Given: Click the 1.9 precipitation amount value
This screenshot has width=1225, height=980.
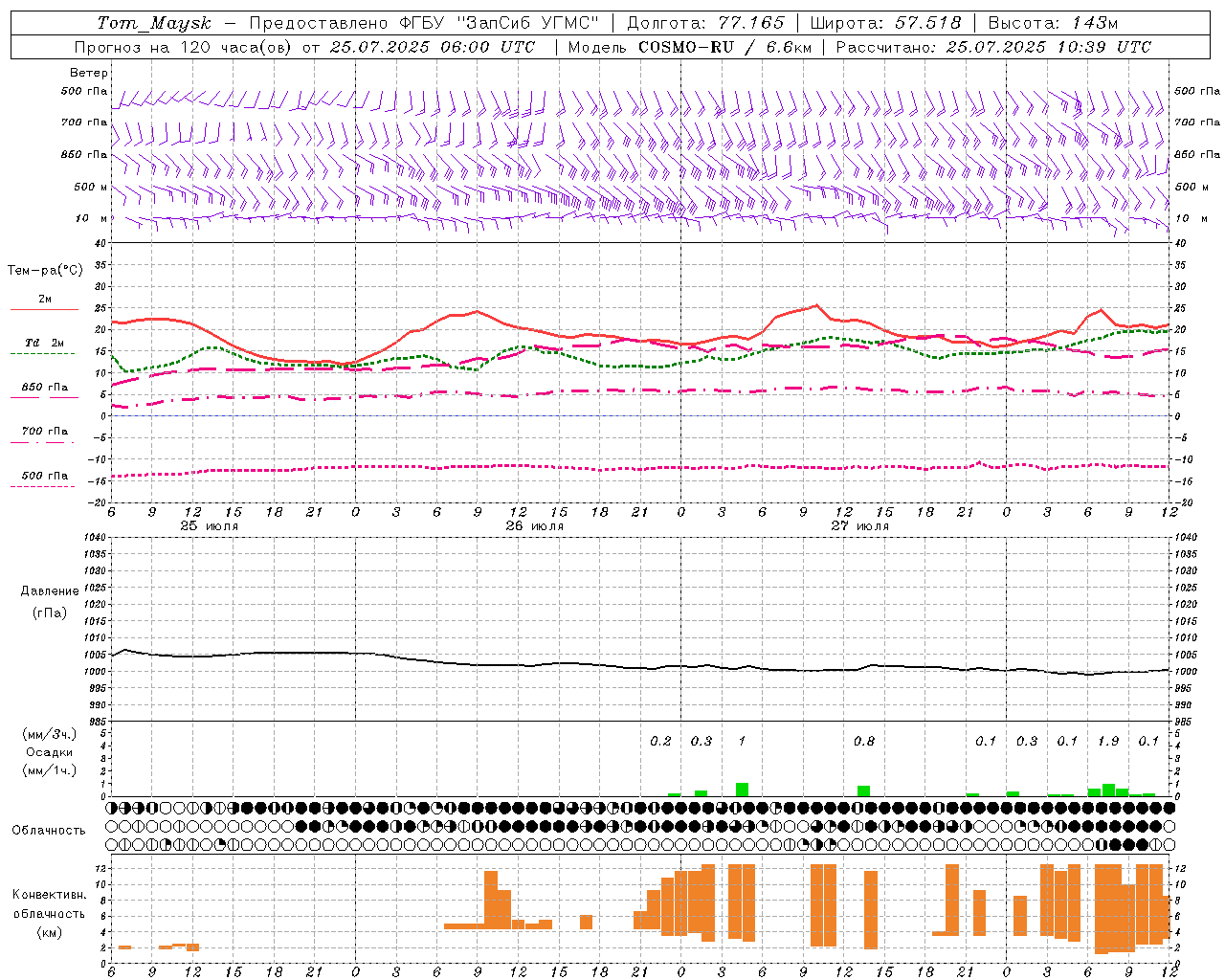Looking at the screenshot, I should (1108, 741).
